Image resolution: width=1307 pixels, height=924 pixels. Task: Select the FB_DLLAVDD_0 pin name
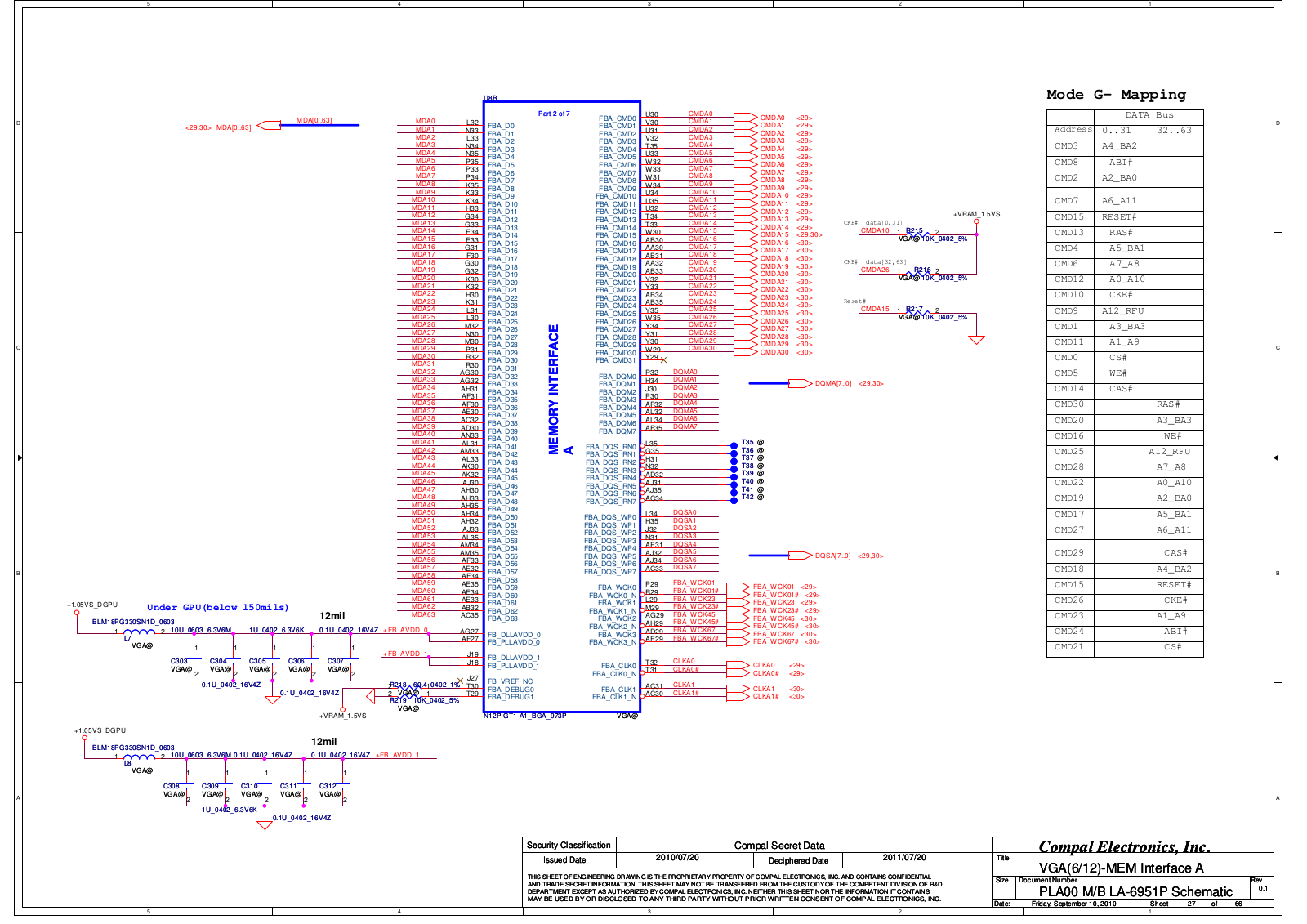514,635
